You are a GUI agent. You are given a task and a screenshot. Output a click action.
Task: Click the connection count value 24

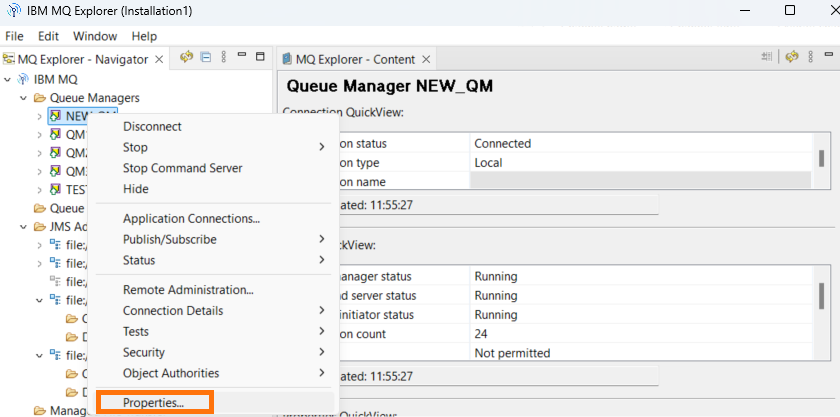[x=641, y=334]
